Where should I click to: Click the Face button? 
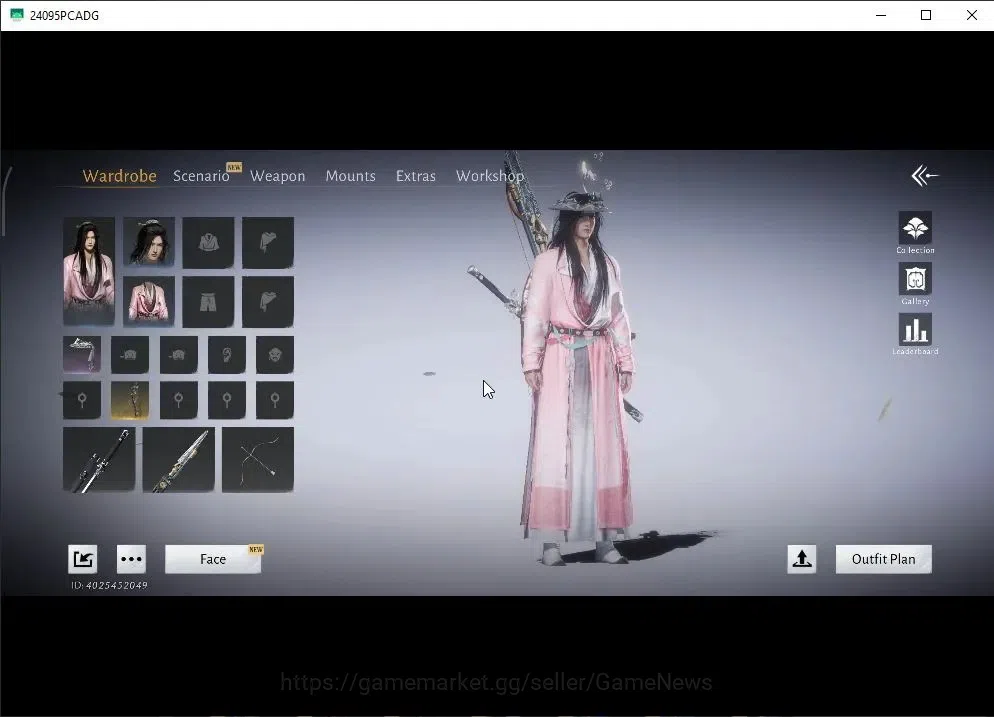[213, 559]
